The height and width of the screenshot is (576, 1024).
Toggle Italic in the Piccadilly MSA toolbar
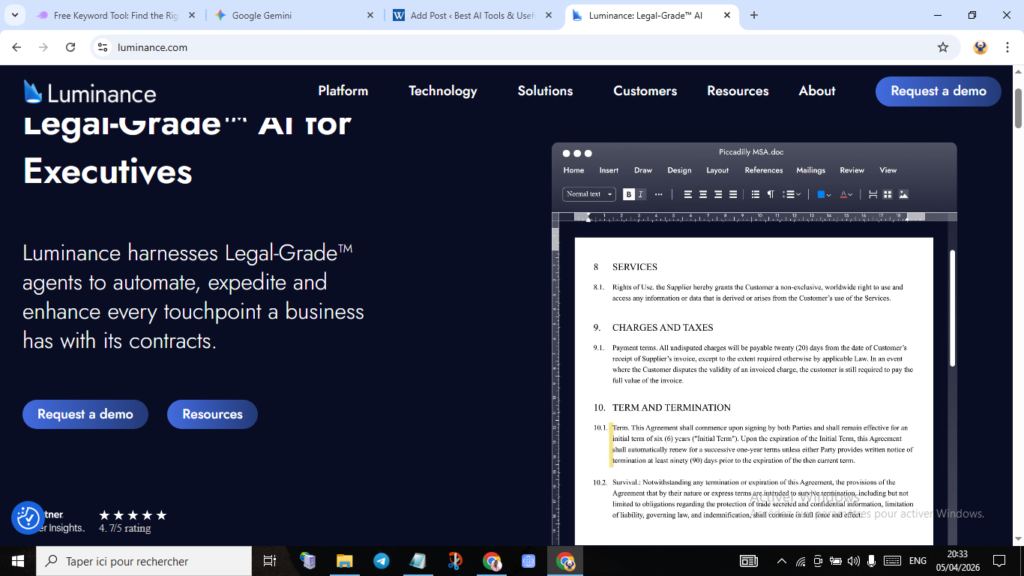tap(641, 194)
